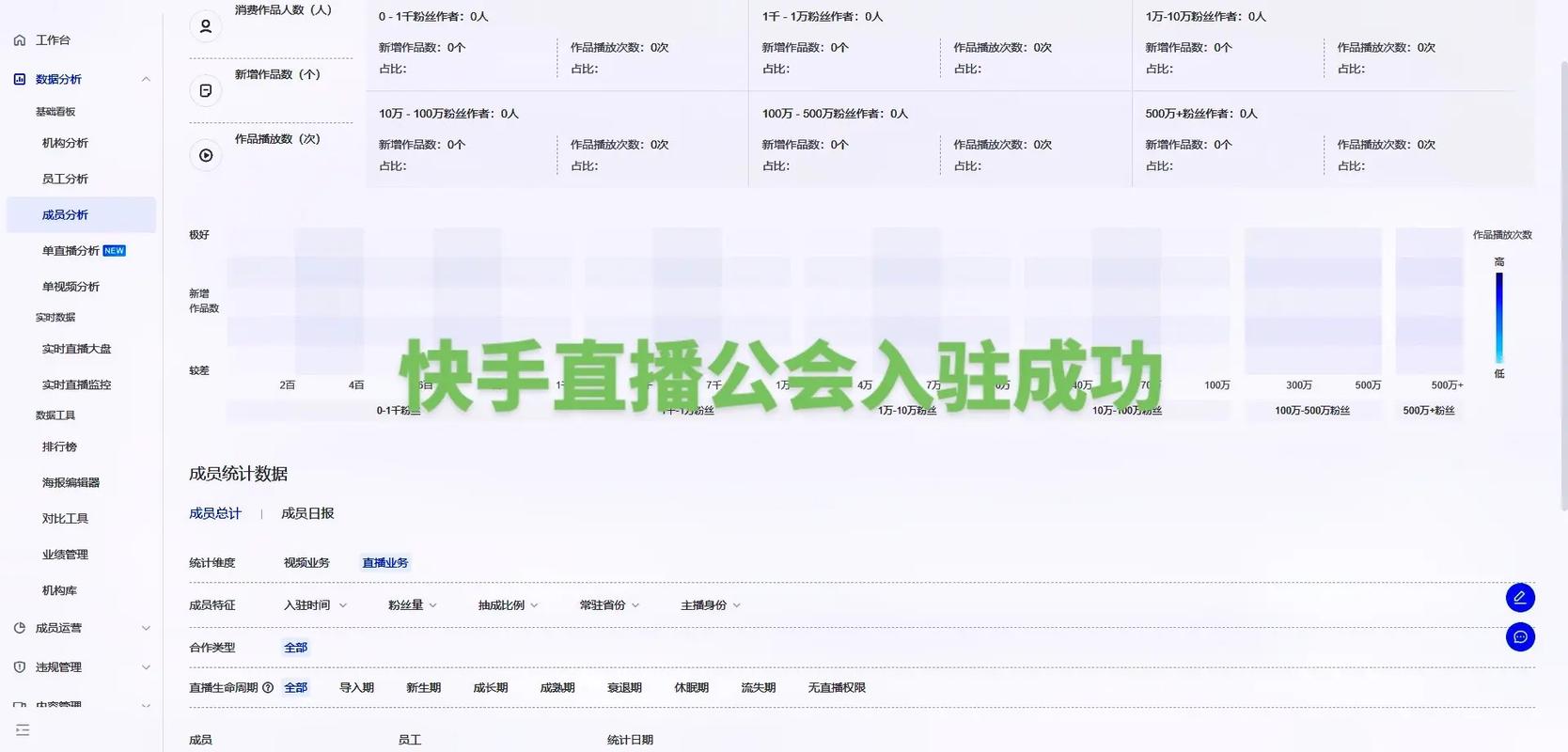Click the blue edit feedback floating button
This screenshot has width=1568, height=752.
[1520, 598]
